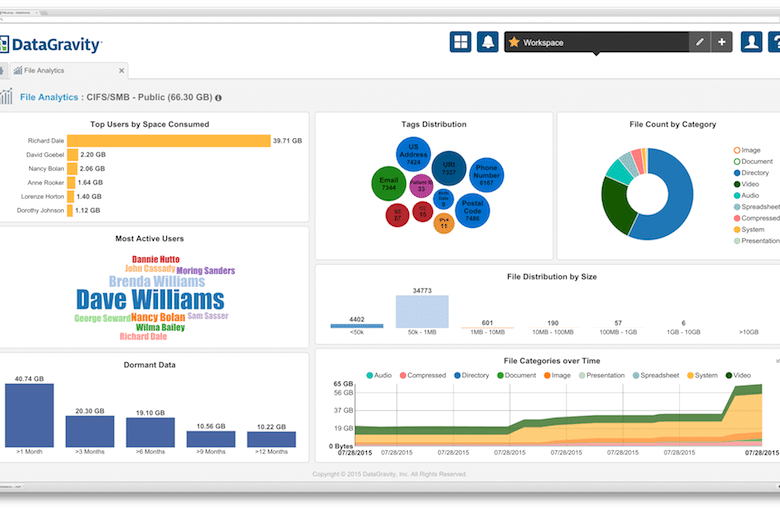780x510 pixels.
Task: Click the 10MB - 100MB size label
Action: tap(553, 332)
